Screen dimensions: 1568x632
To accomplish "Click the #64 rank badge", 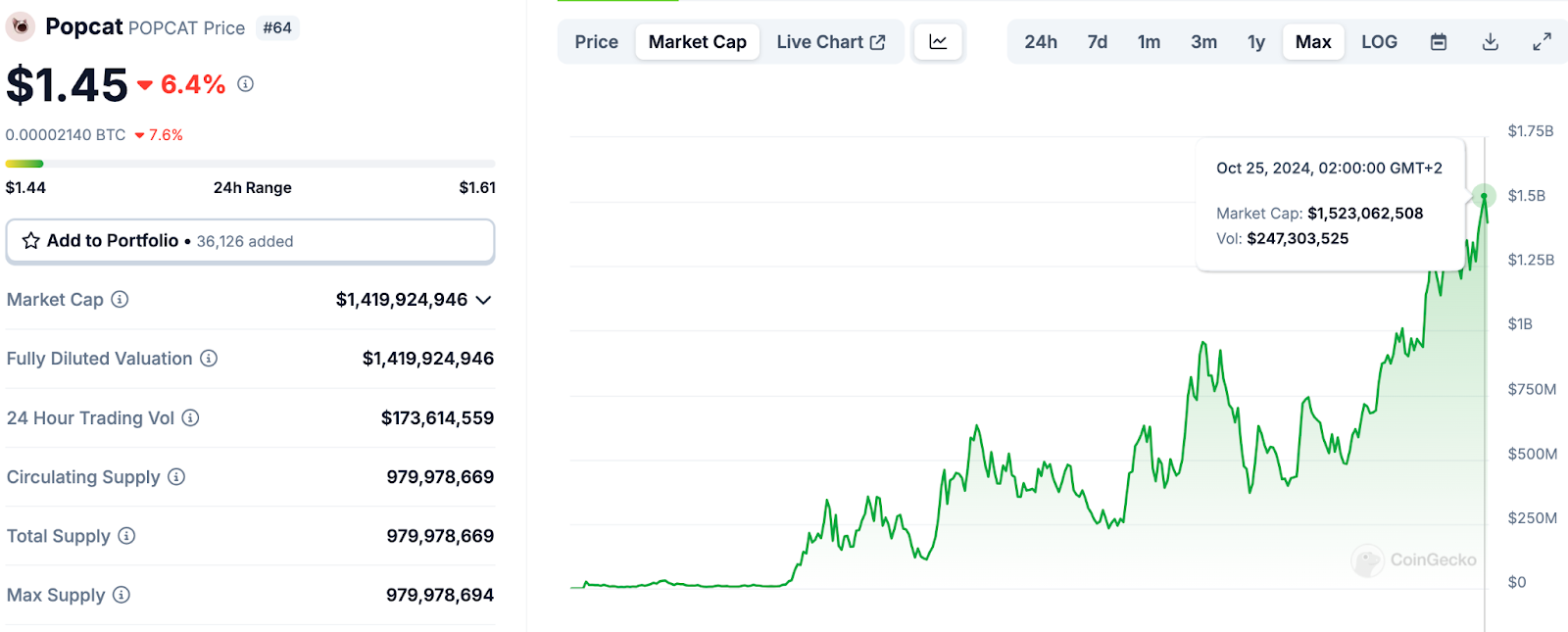I will 277,28.
